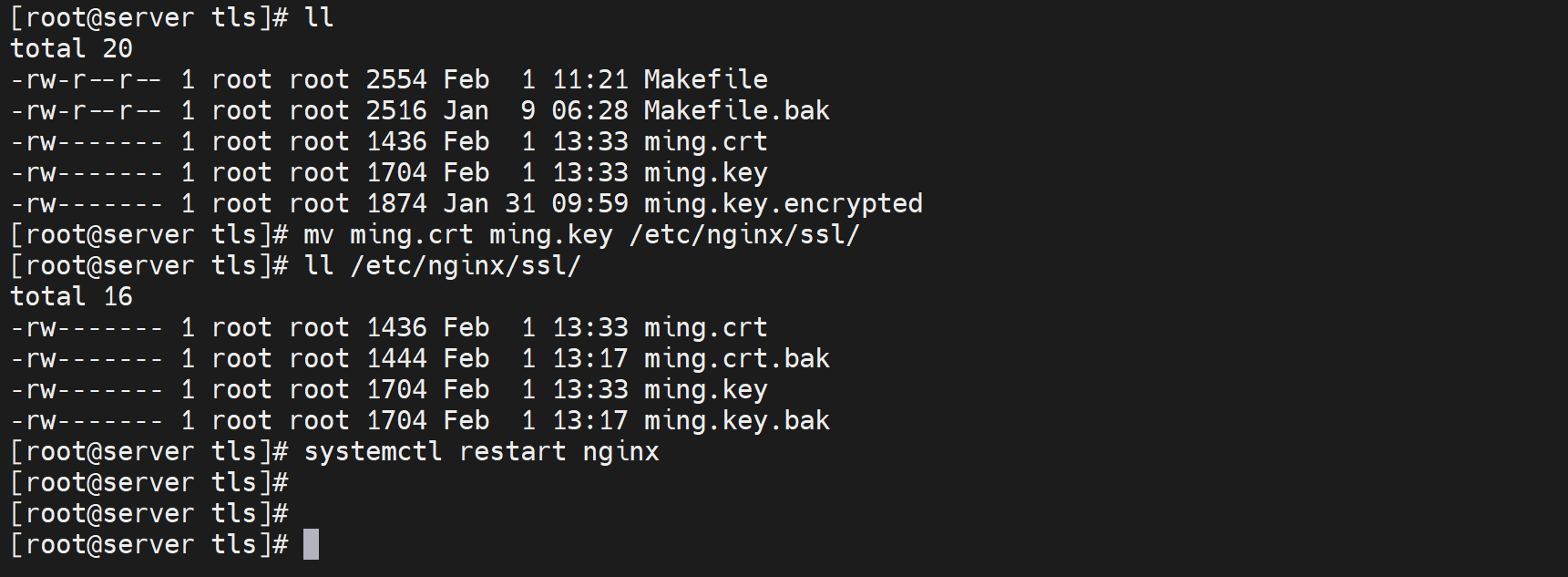Click the Makefile.bak filename in listing
Image resolution: width=1568 pixels, height=577 pixels.
click(736, 110)
